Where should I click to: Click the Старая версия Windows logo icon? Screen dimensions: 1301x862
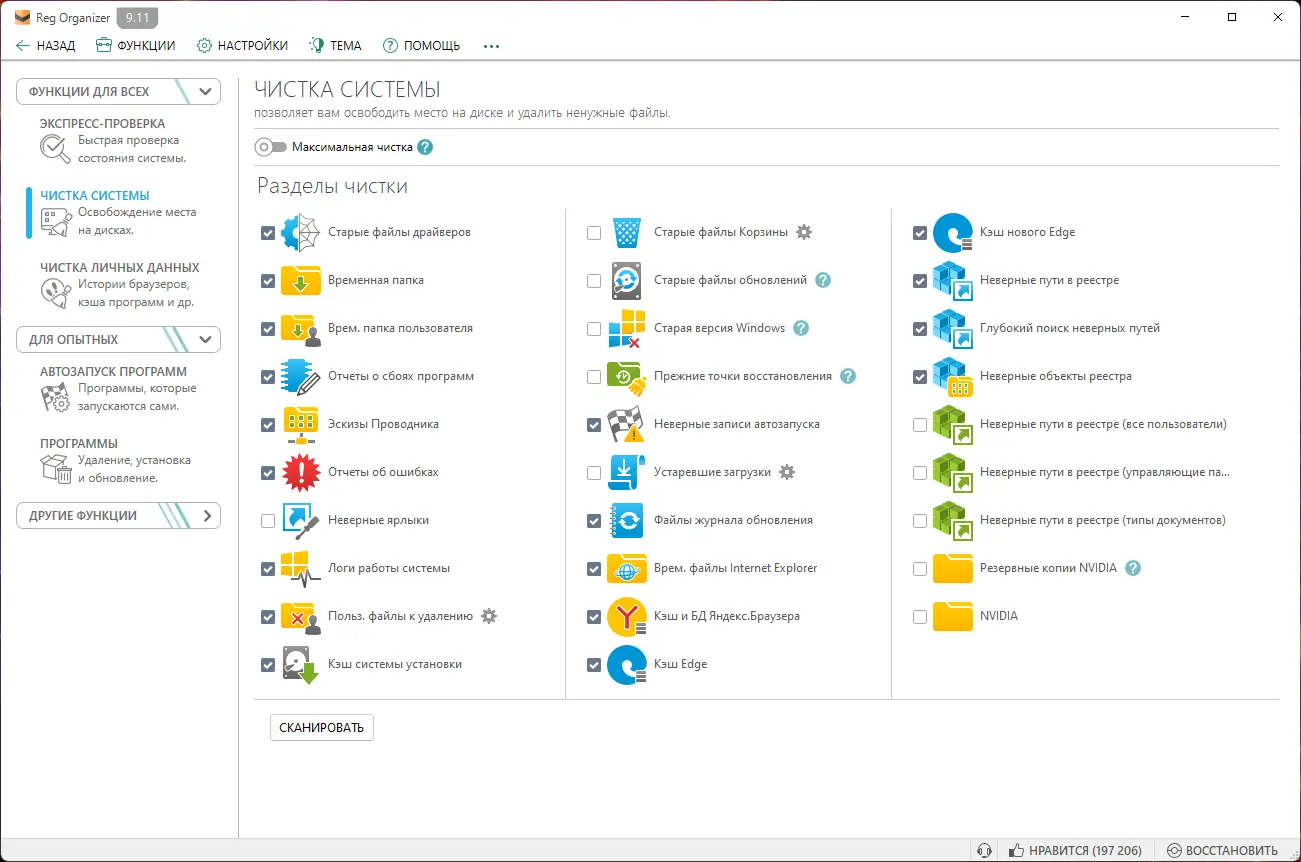coord(626,328)
